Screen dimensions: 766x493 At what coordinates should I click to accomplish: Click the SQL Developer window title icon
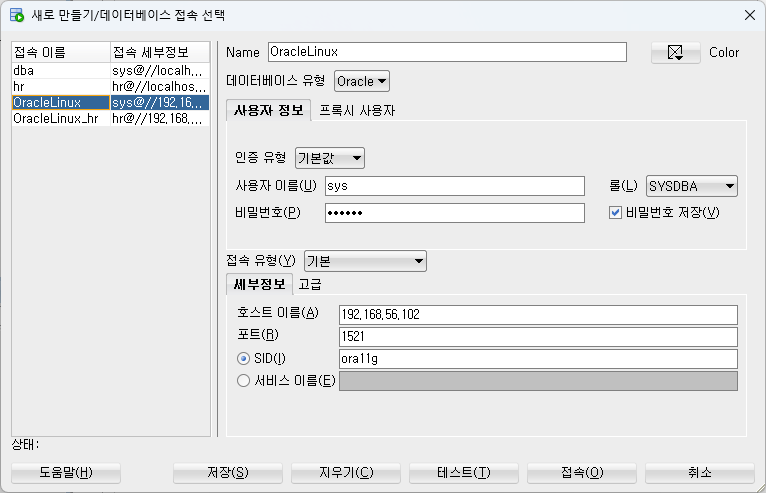tap(17, 15)
